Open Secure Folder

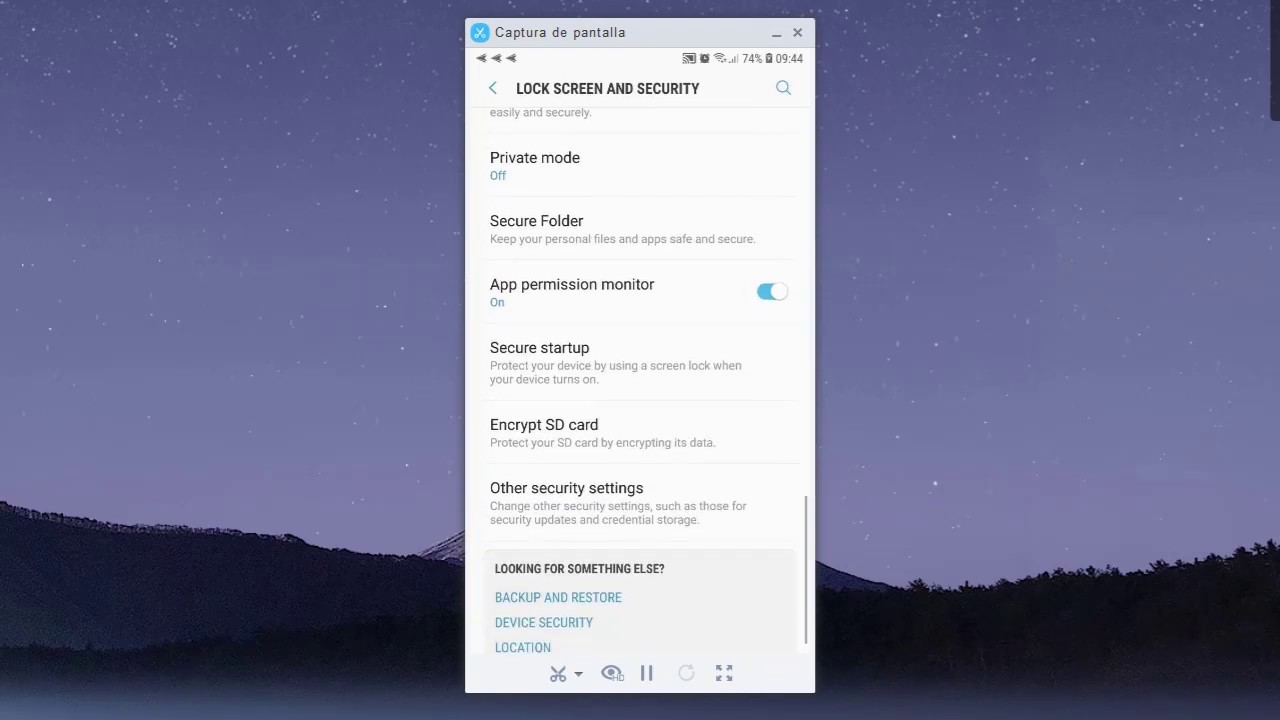pyautogui.click(x=640, y=229)
